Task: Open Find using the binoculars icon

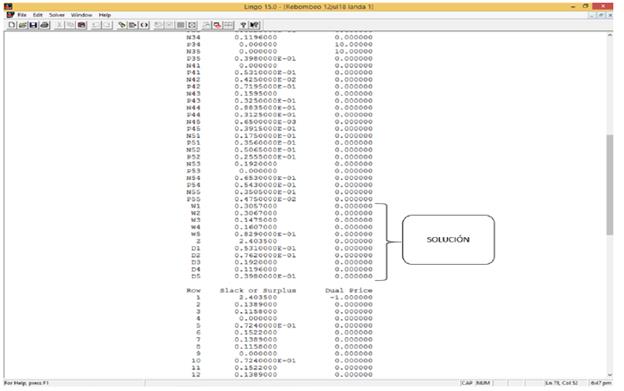Action: tap(122, 25)
